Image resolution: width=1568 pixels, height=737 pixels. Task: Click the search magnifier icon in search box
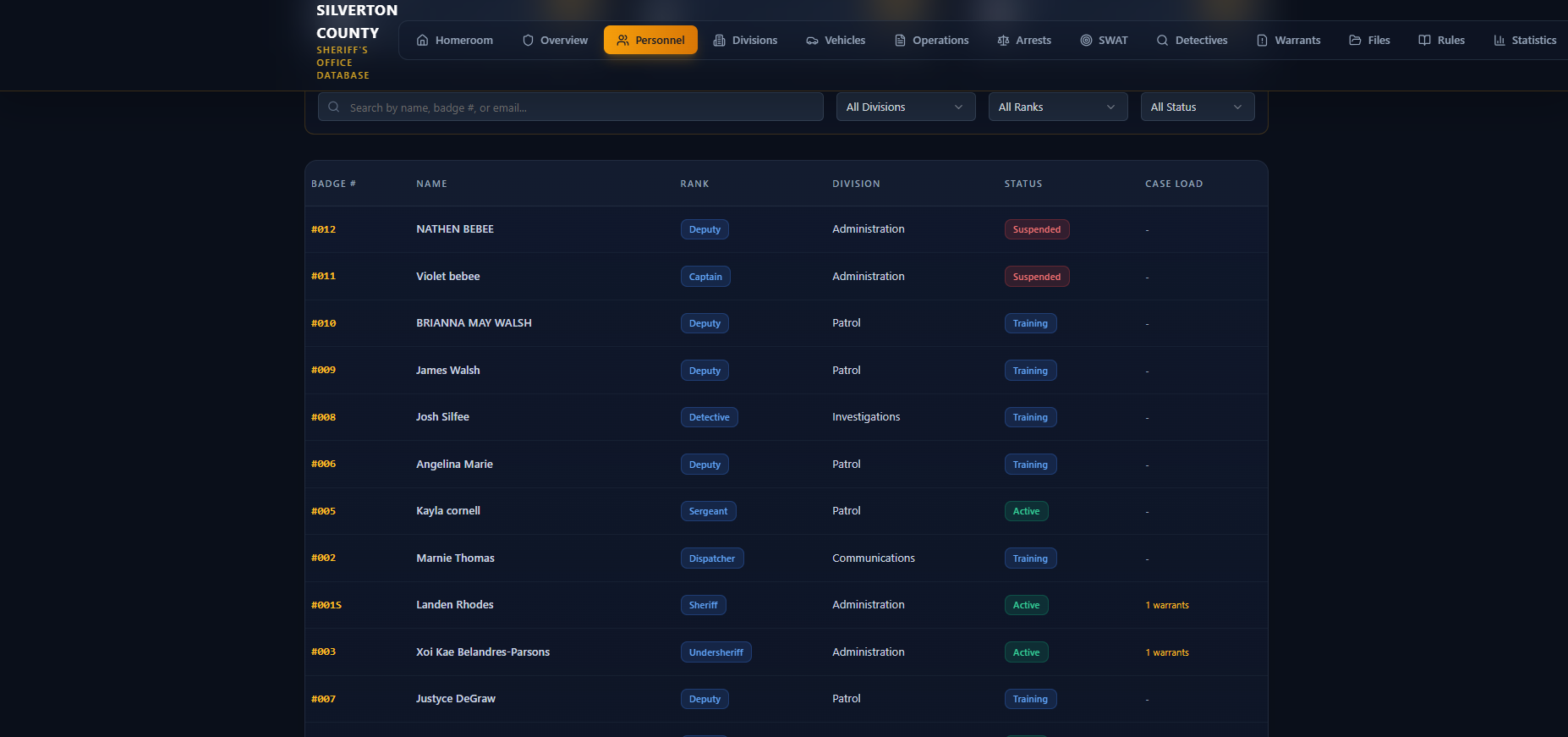[334, 107]
